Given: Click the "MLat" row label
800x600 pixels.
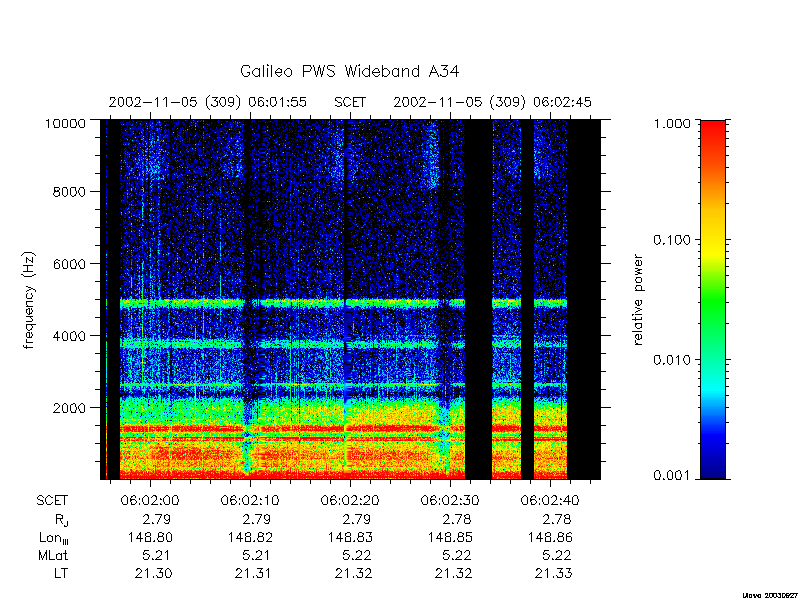Looking at the screenshot, I should pyautogui.click(x=53, y=555).
